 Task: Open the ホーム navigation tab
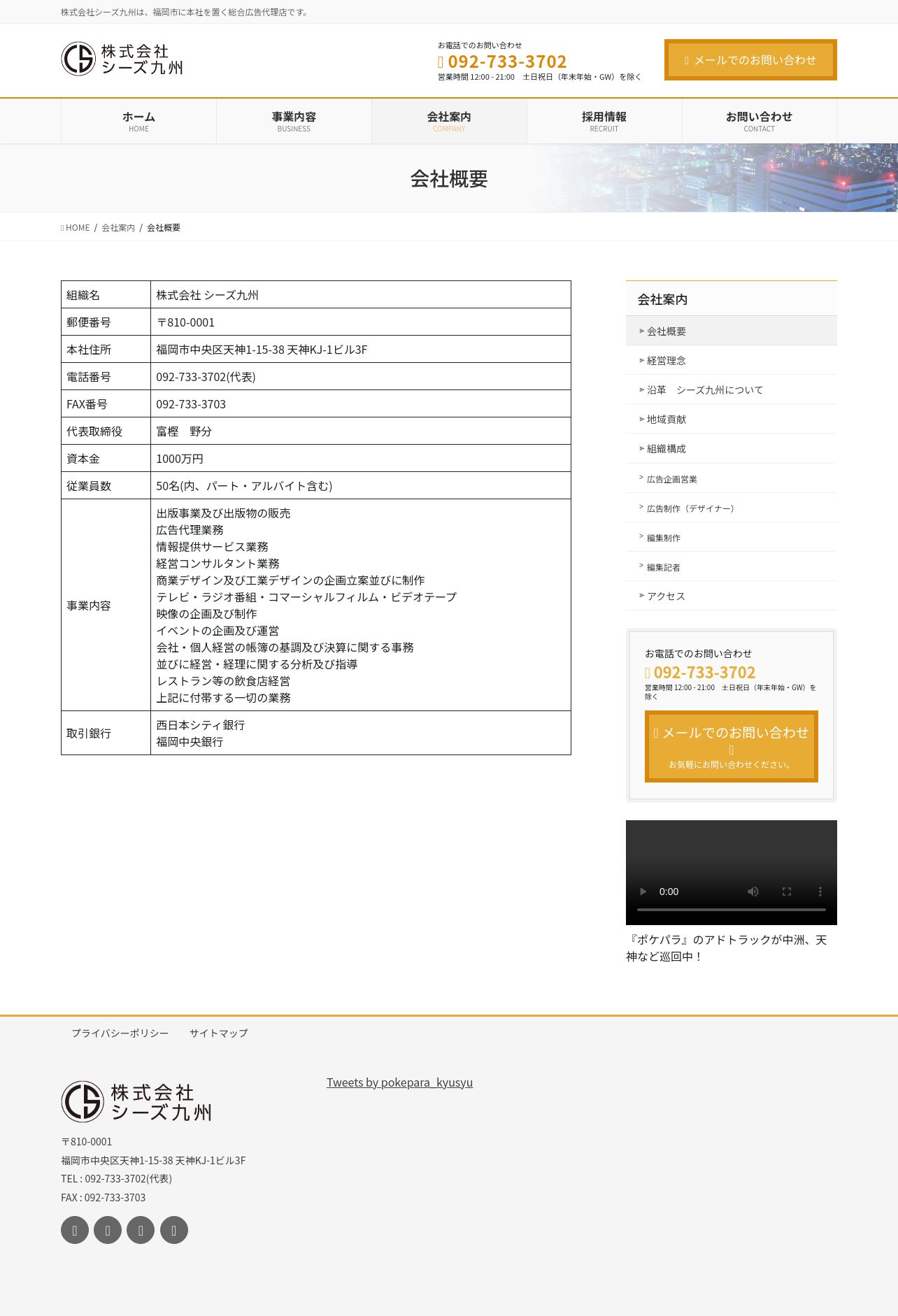click(x=138, y=121)
